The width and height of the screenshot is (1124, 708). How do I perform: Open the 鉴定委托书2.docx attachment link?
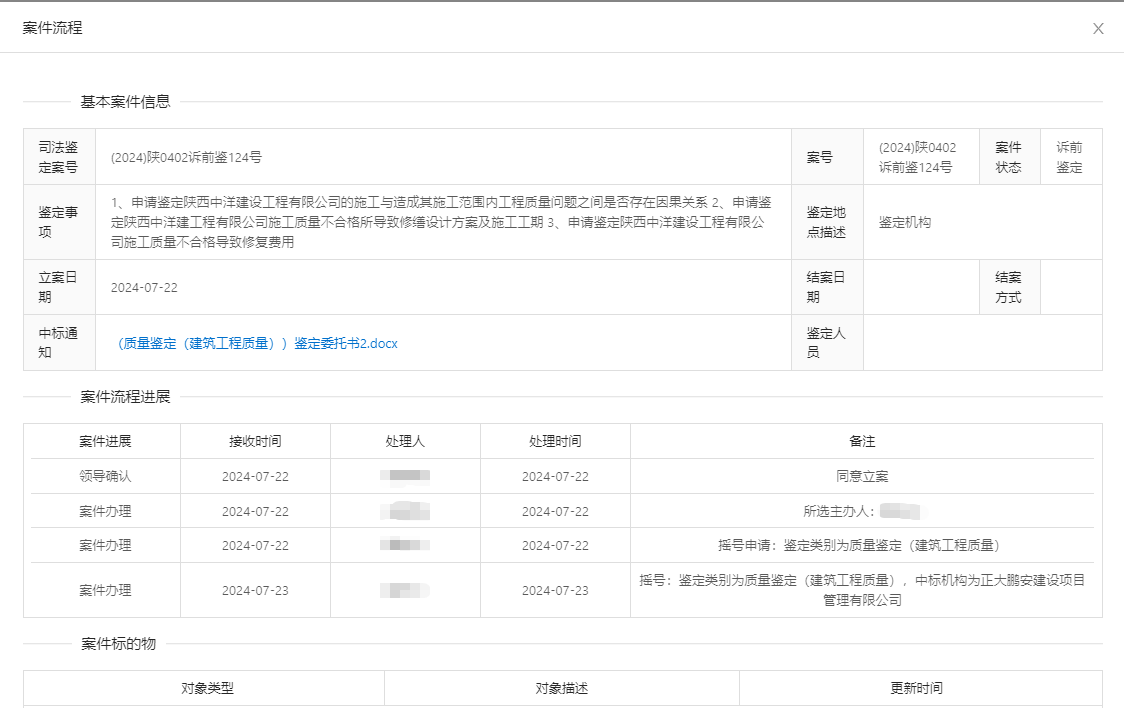tap(257, 343)
